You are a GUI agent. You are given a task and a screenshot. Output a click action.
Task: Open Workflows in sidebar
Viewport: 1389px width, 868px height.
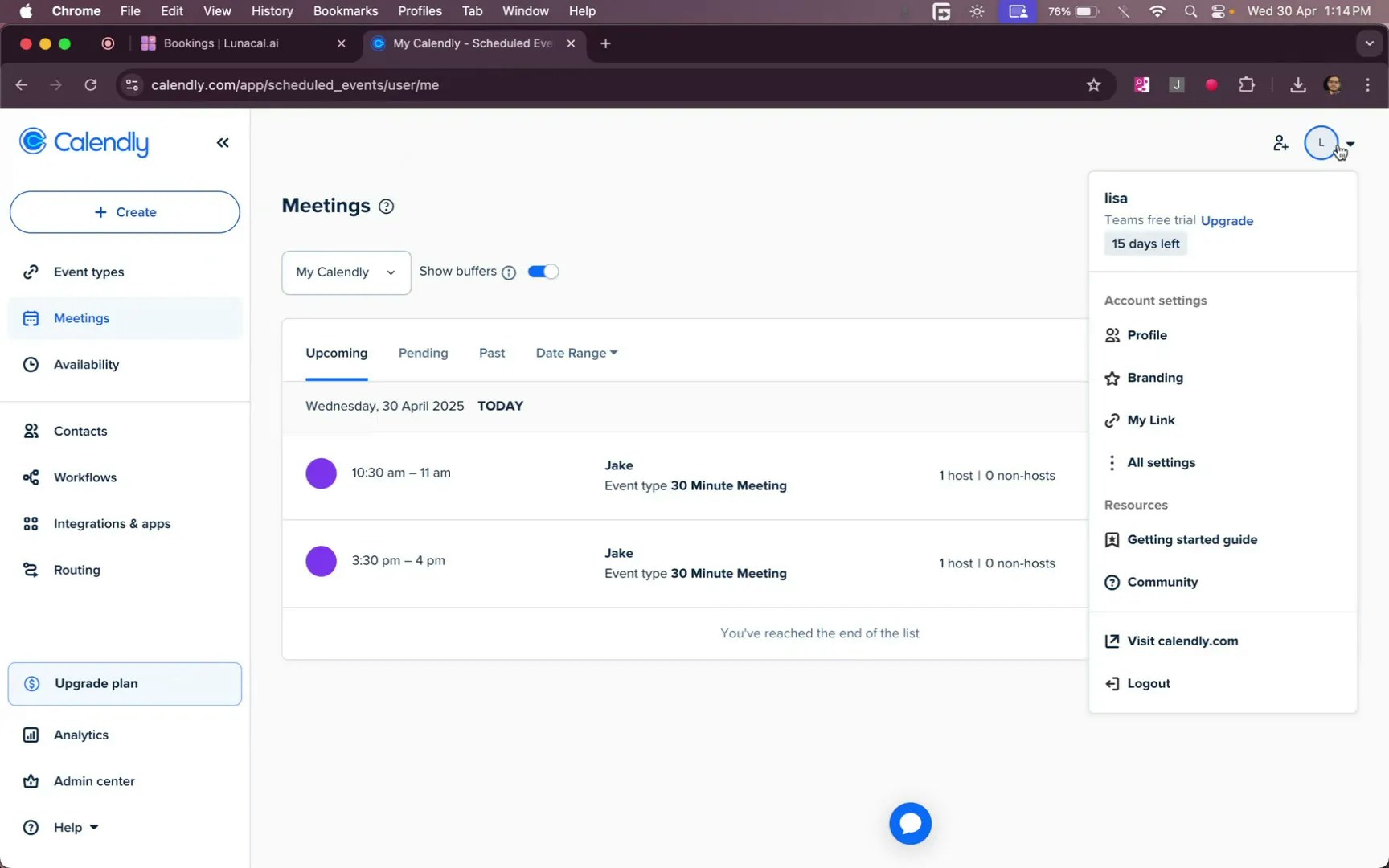click(x=125, y=477)
